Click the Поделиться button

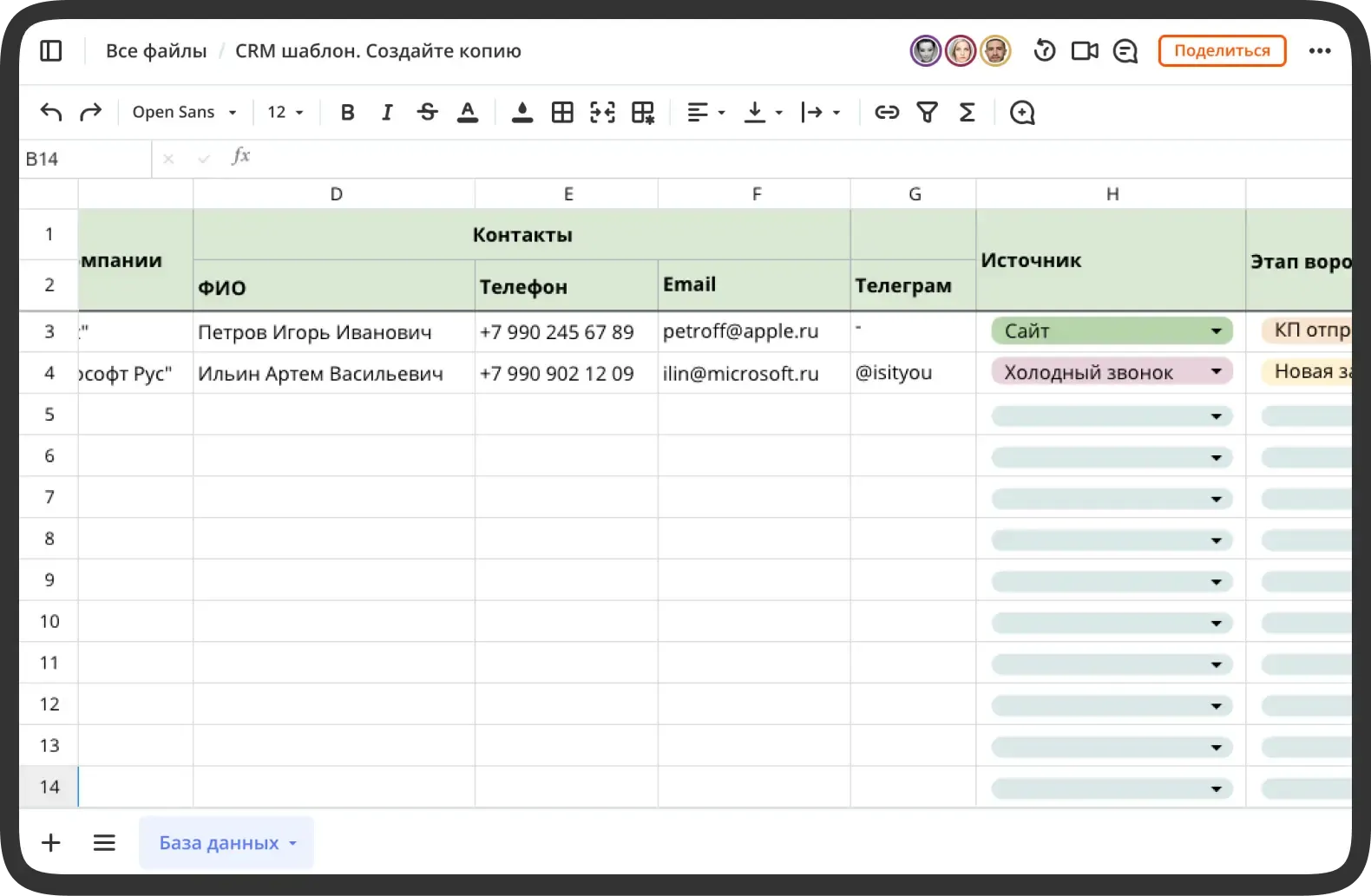pyautogui.click(x=1222, y=51)
